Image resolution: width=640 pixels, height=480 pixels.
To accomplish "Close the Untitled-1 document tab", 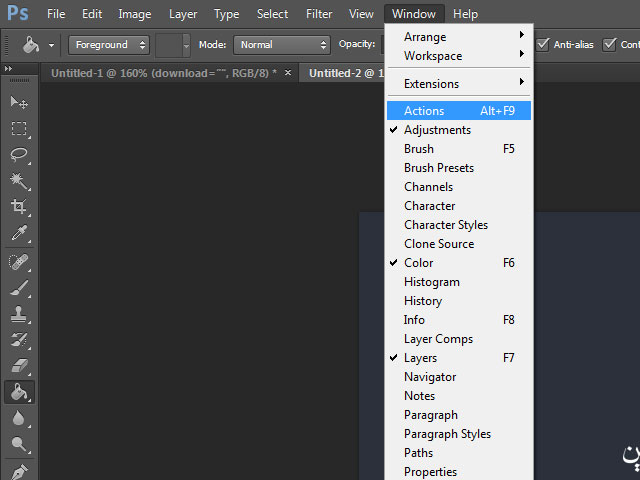I will tap(288, 73).
